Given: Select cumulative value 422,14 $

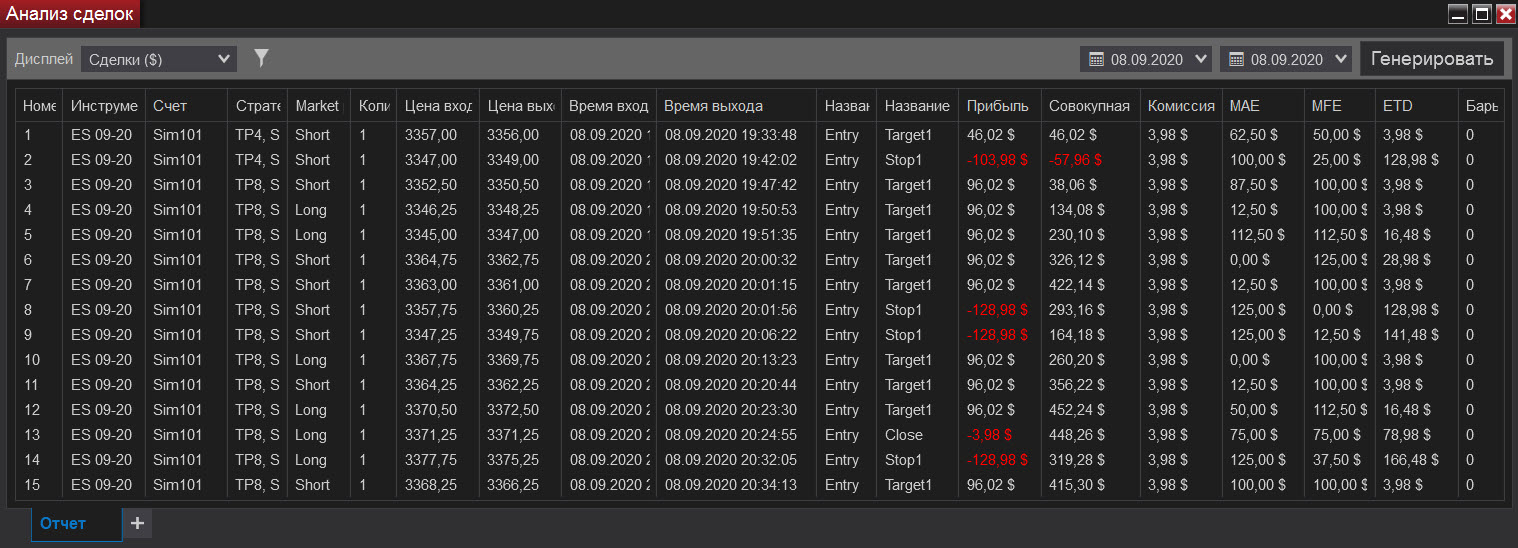Looking at the screenshot, I should coord(1077,285).
